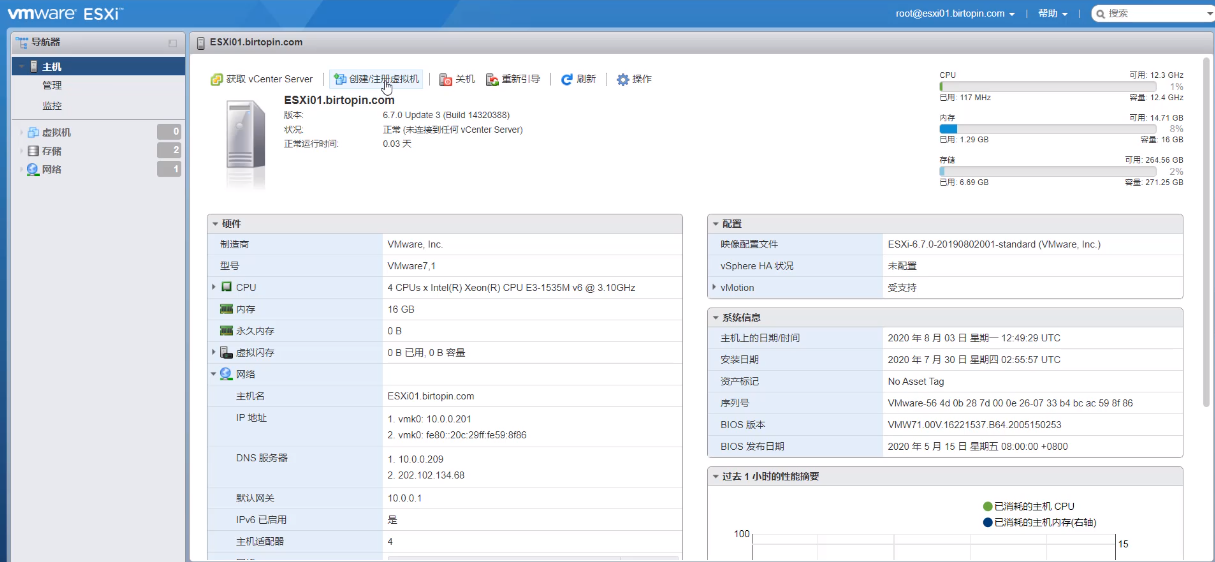Expand the 虚拟闪存 row arrow
The height and width of the screenshot is (562, 1215).
click(x=214, y=352)
